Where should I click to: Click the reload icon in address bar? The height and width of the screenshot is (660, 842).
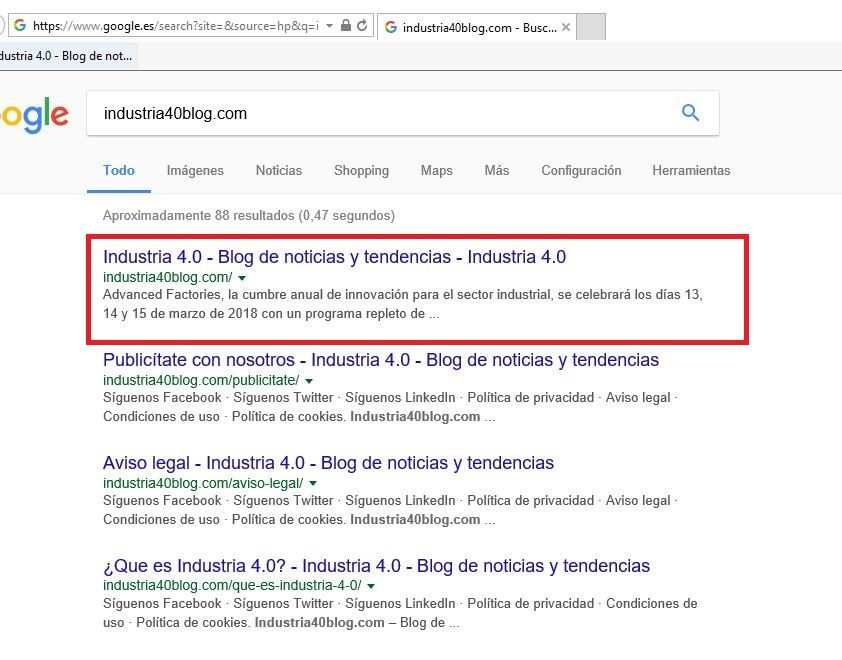coord(362,25)
